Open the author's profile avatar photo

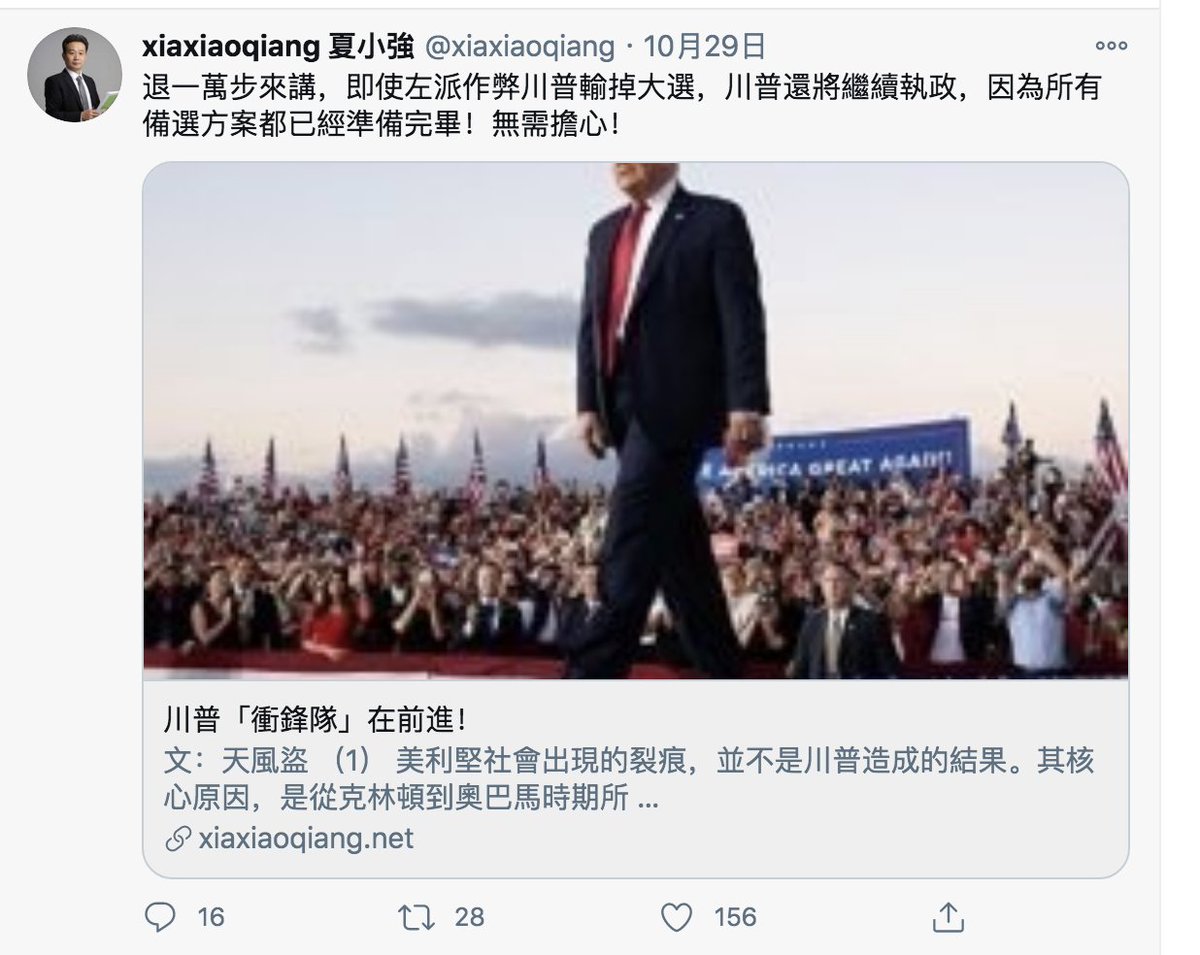(x=74, y=74)
